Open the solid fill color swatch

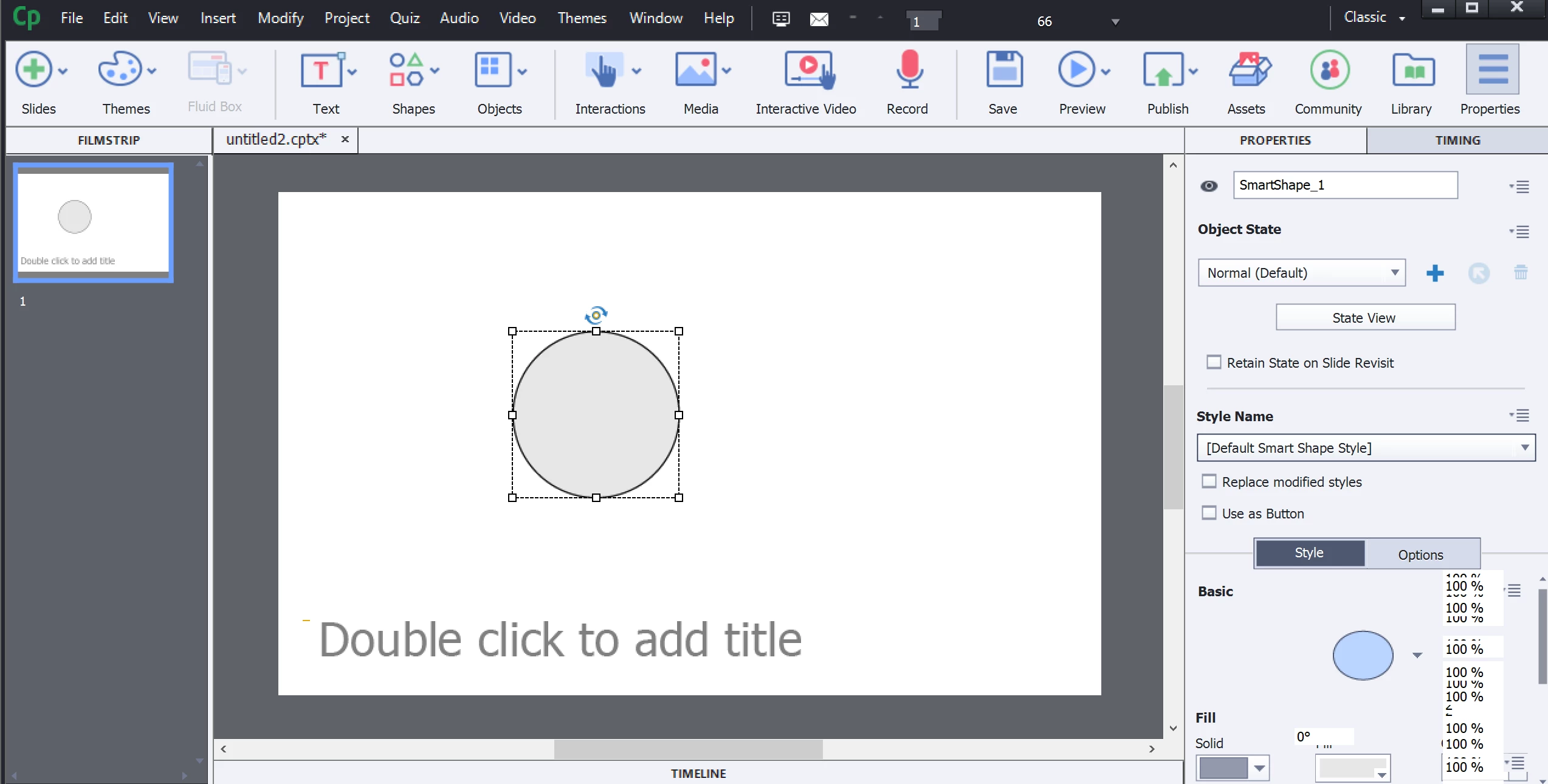tap(1223, 768)
